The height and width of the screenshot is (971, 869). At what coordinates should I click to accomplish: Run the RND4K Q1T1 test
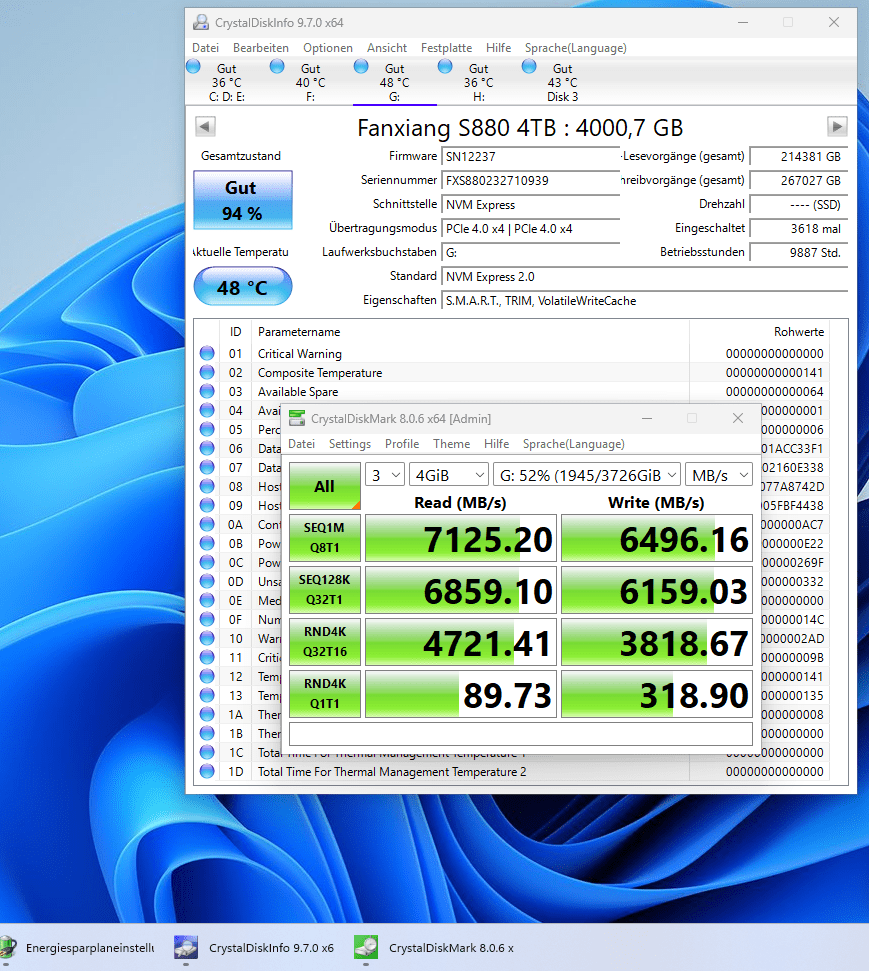click(325, 694)
